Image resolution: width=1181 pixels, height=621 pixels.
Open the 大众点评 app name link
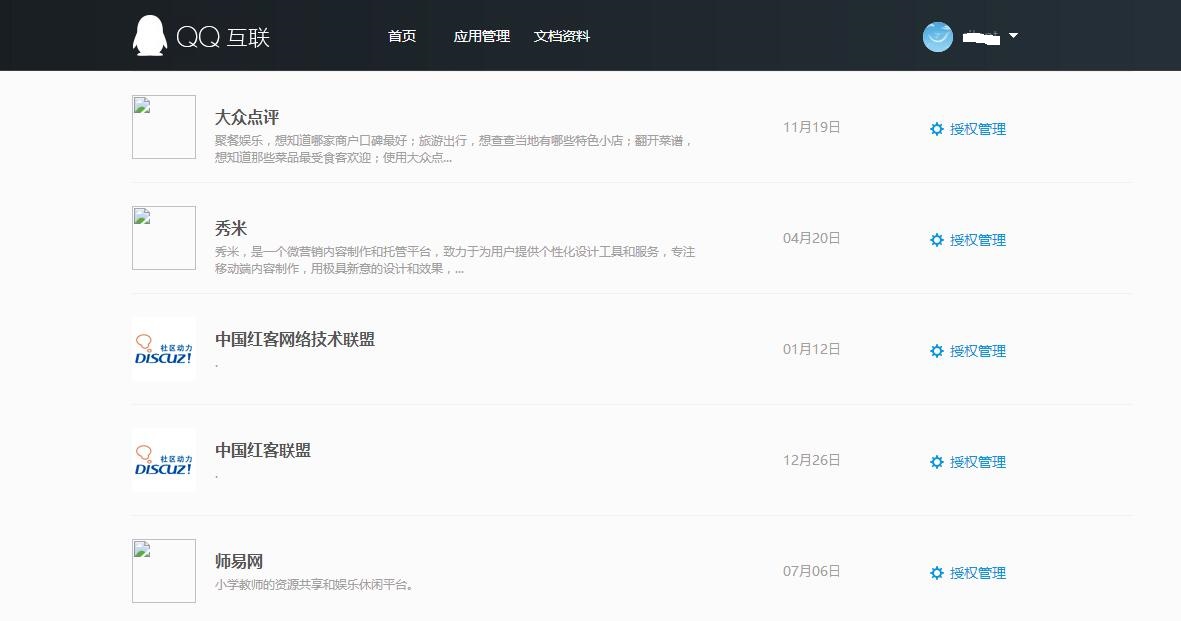pos(246,116)
